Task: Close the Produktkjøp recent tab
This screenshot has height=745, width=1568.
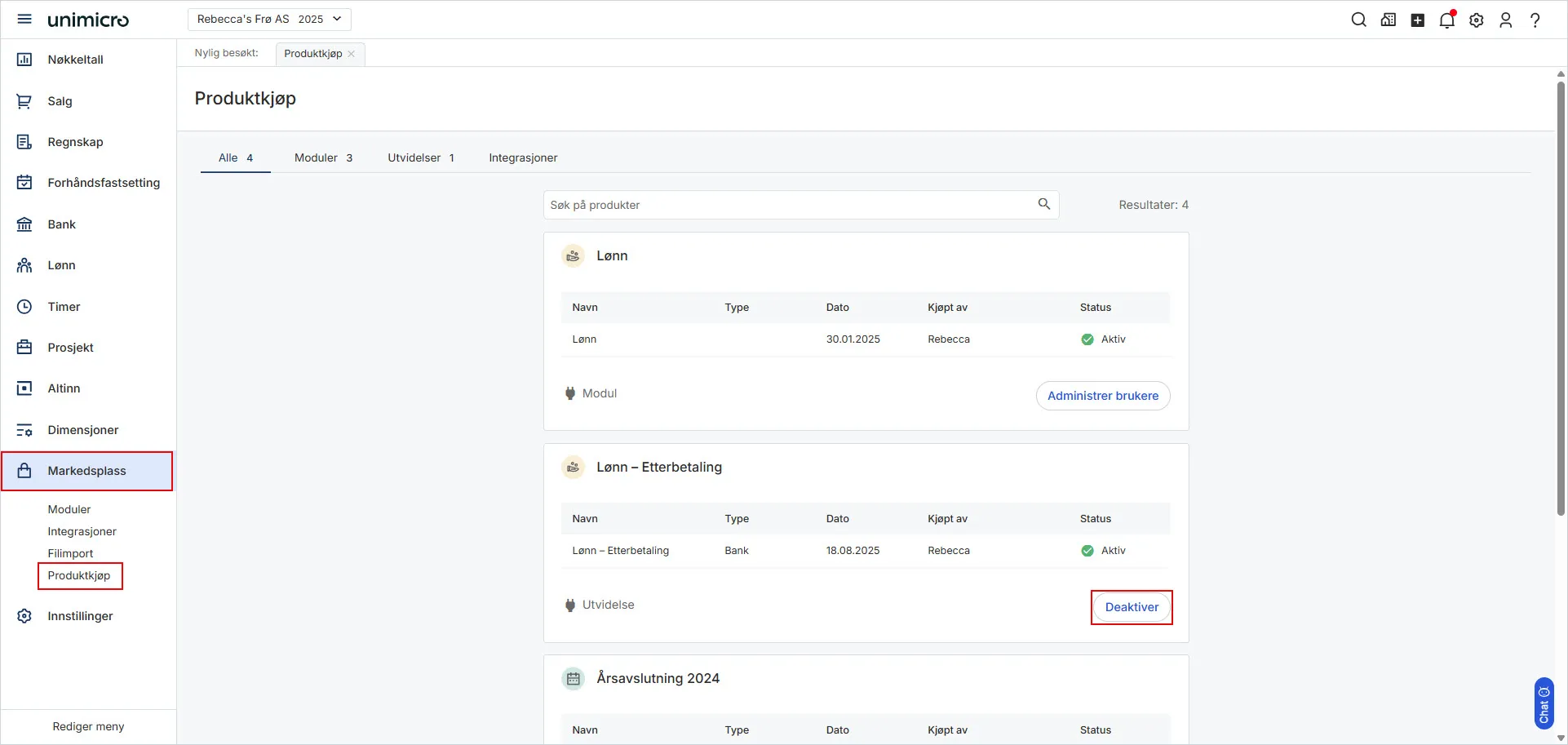Action: 352,54
